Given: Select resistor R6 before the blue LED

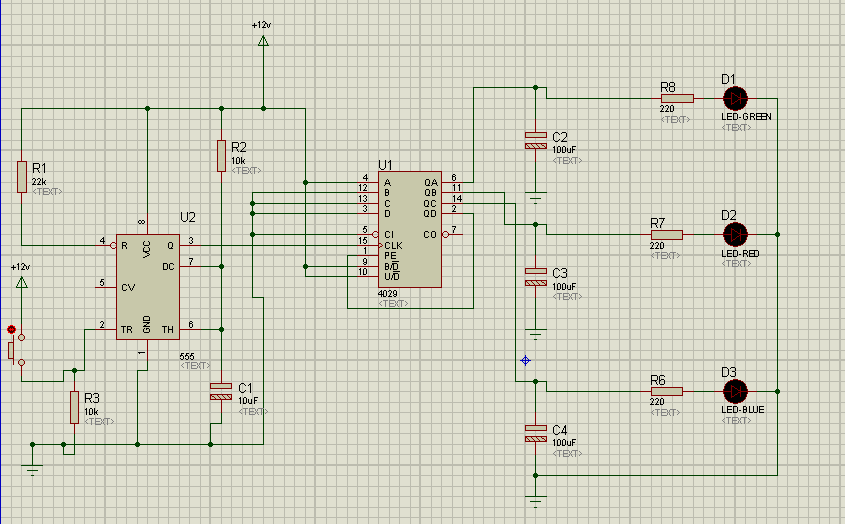Looking at the screenshot, I should tap(668, 391).
